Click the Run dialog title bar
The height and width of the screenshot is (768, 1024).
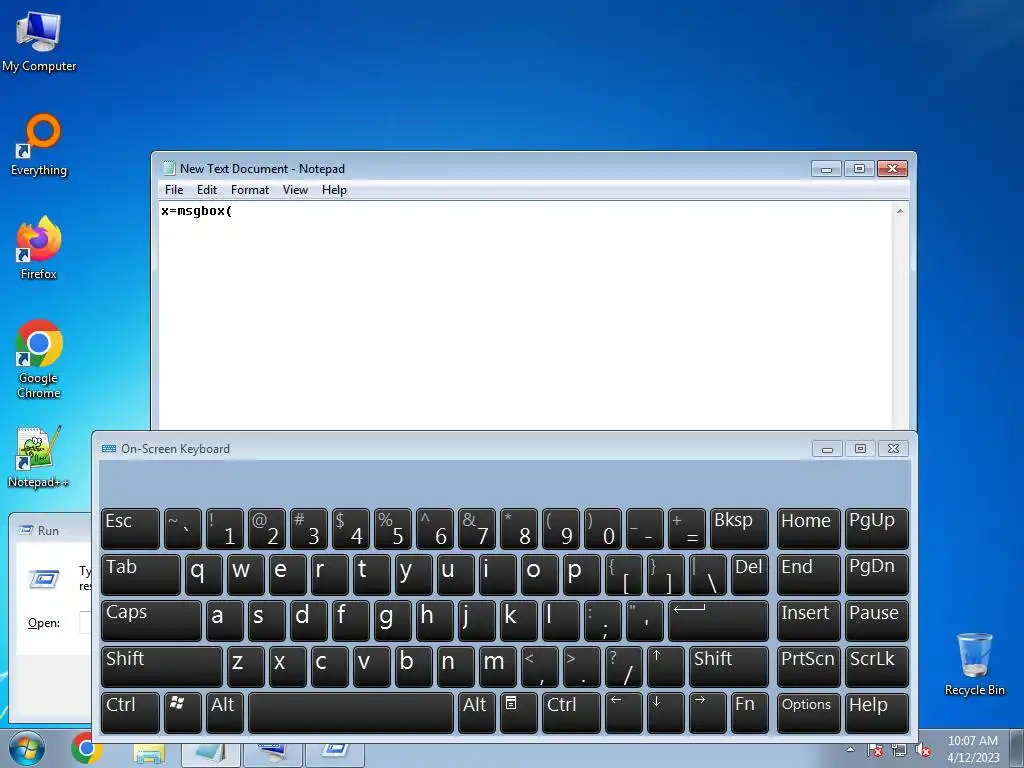tap(51, 530)
